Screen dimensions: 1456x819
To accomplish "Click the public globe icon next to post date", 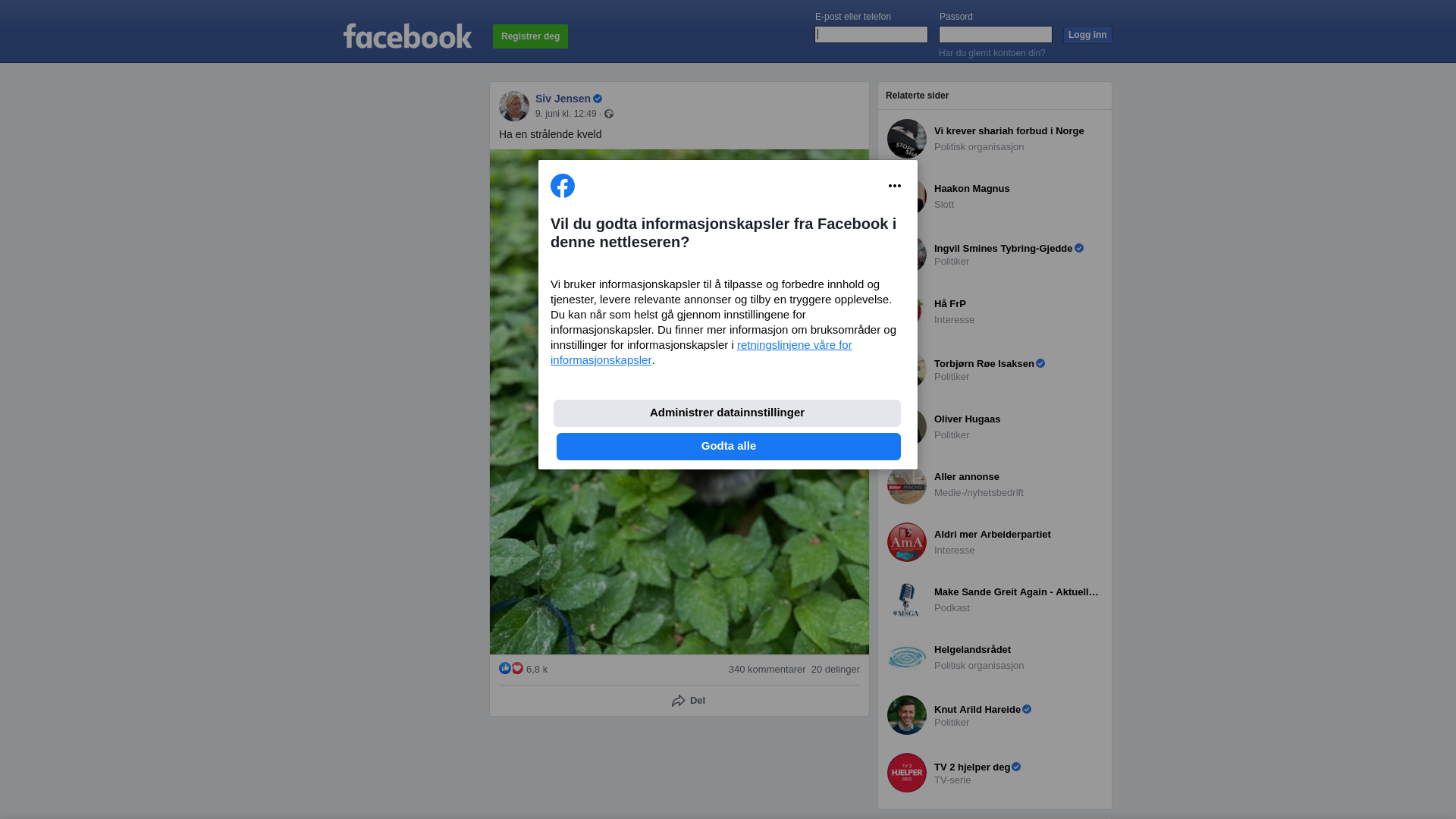I will [609, 114].
